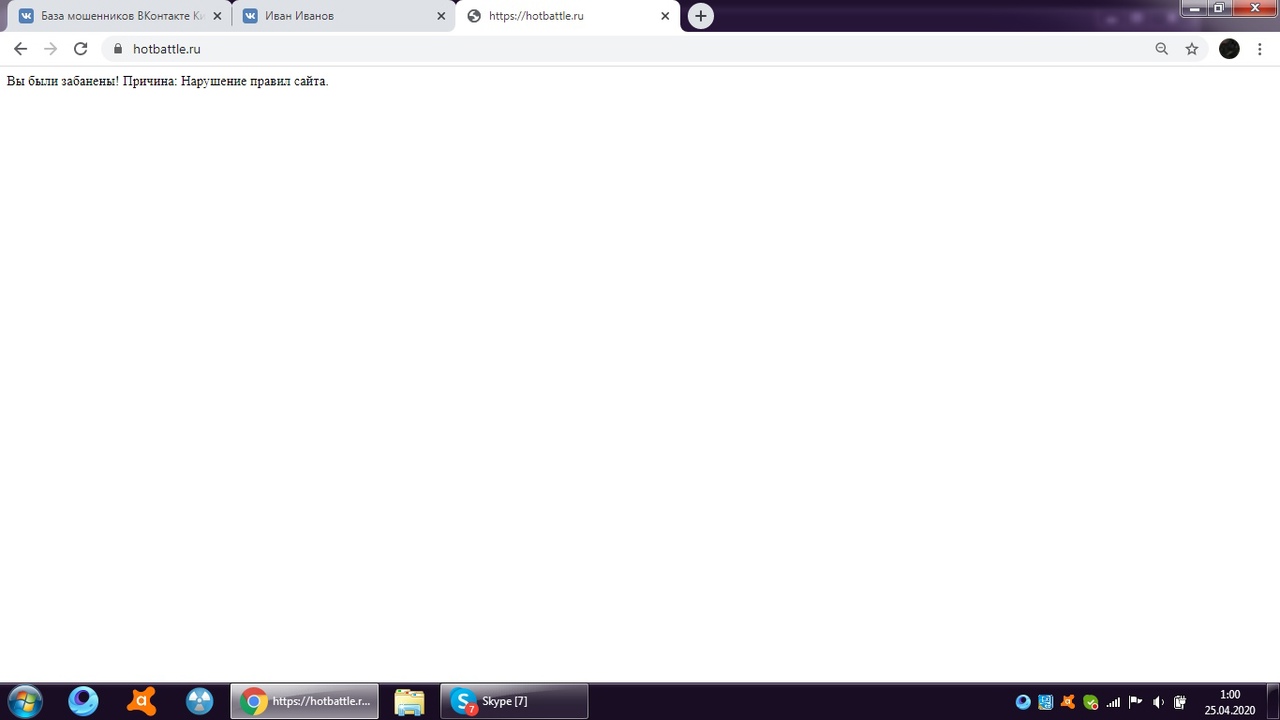Open the Chrome profile avatar
Viewport: 1280px width, 720px height.
[1229, 49]
